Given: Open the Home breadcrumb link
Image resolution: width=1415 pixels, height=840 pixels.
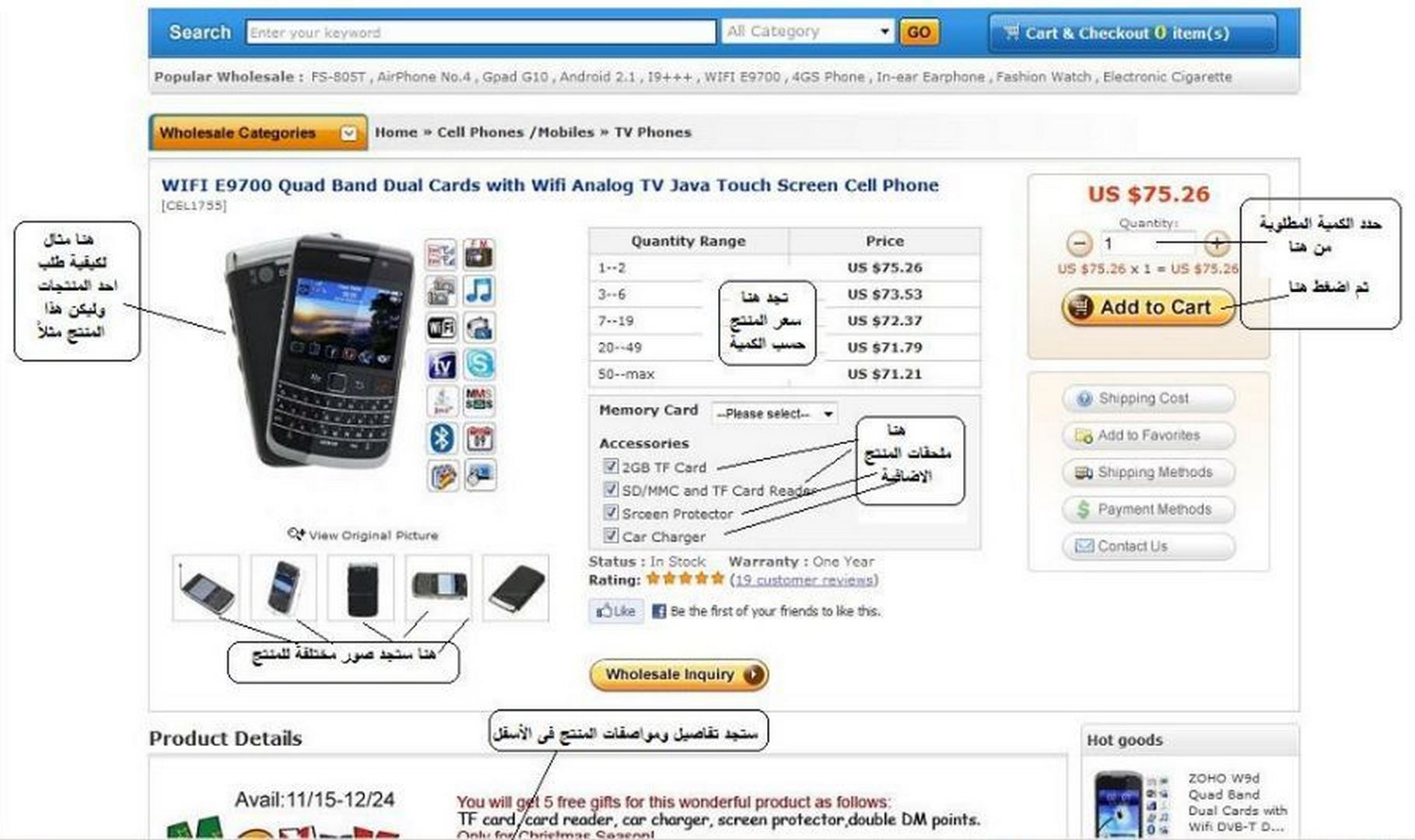Looking at the screenshot, I should tap(396, 132).
